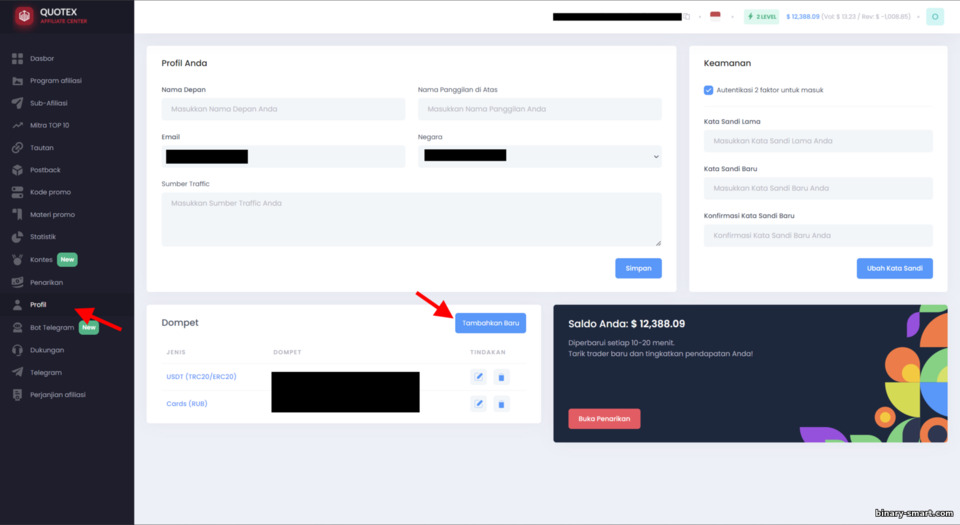Screen dimensions: 960x525
Task: Open the Cards (RUB) link
Action: (187, 404)
